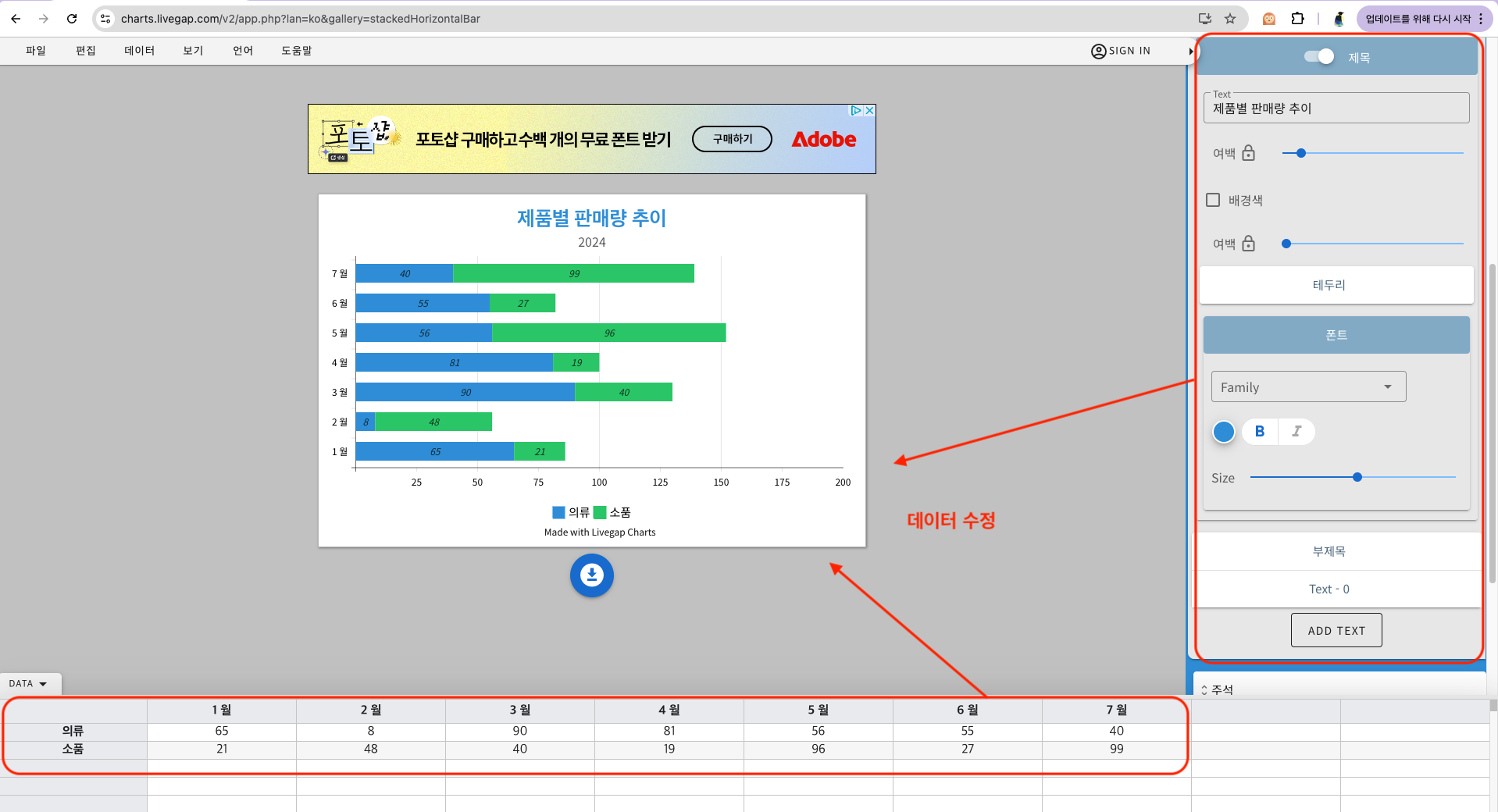
Task: Open the font Family dropdown
Action: [1308, 387]
